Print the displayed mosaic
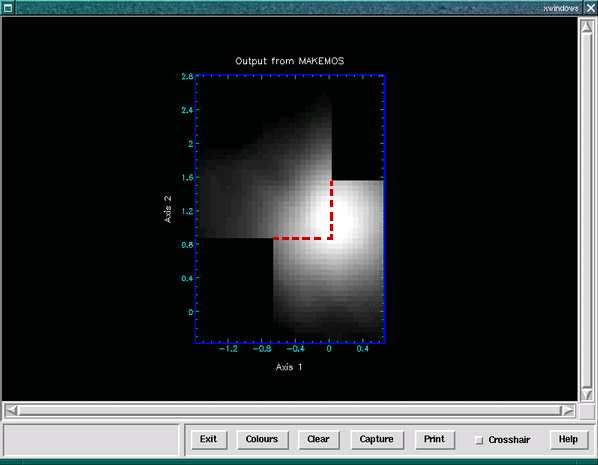598x465 pixels. pos(434,439)
